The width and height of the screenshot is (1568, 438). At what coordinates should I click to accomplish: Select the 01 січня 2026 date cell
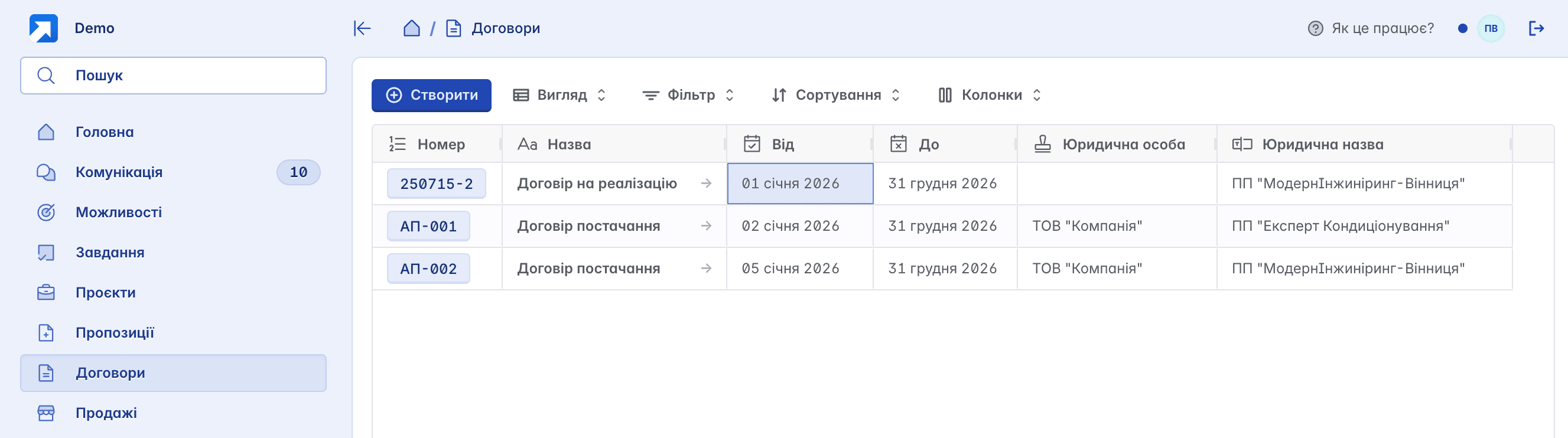(x=801, y=183)
